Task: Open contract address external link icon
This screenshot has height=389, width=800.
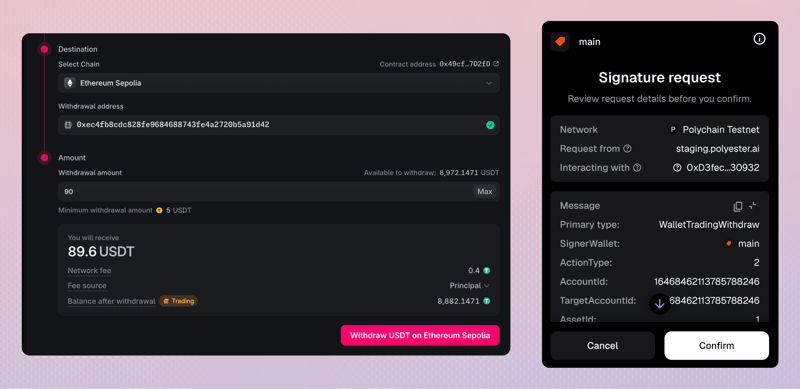Action: click(496, 64)
